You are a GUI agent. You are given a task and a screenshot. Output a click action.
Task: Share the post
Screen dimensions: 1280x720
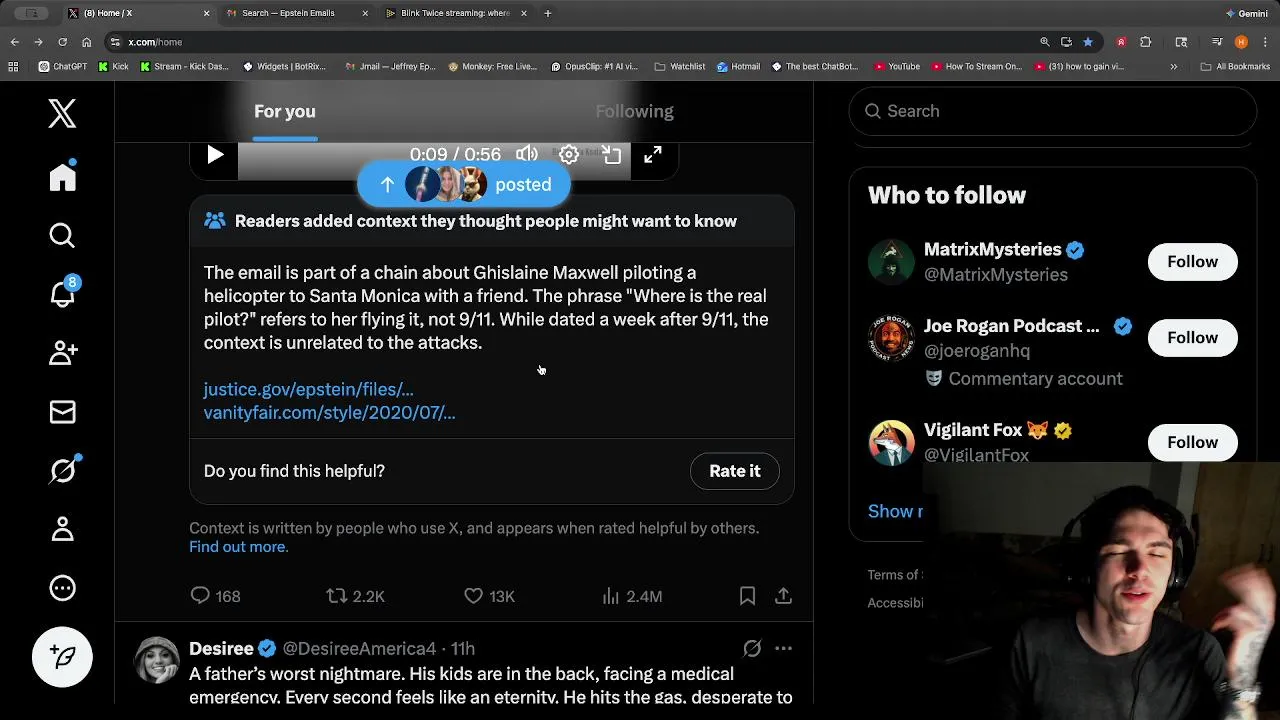point(783,596)
